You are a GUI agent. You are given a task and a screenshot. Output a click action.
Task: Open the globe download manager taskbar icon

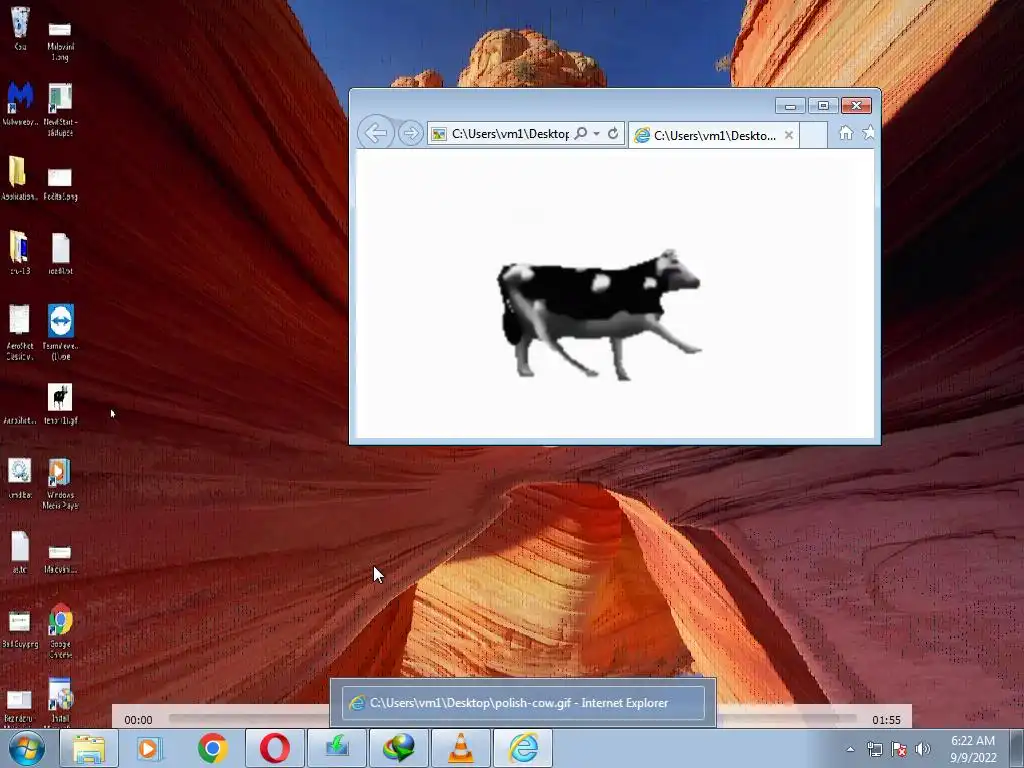[x=399, y=748]
